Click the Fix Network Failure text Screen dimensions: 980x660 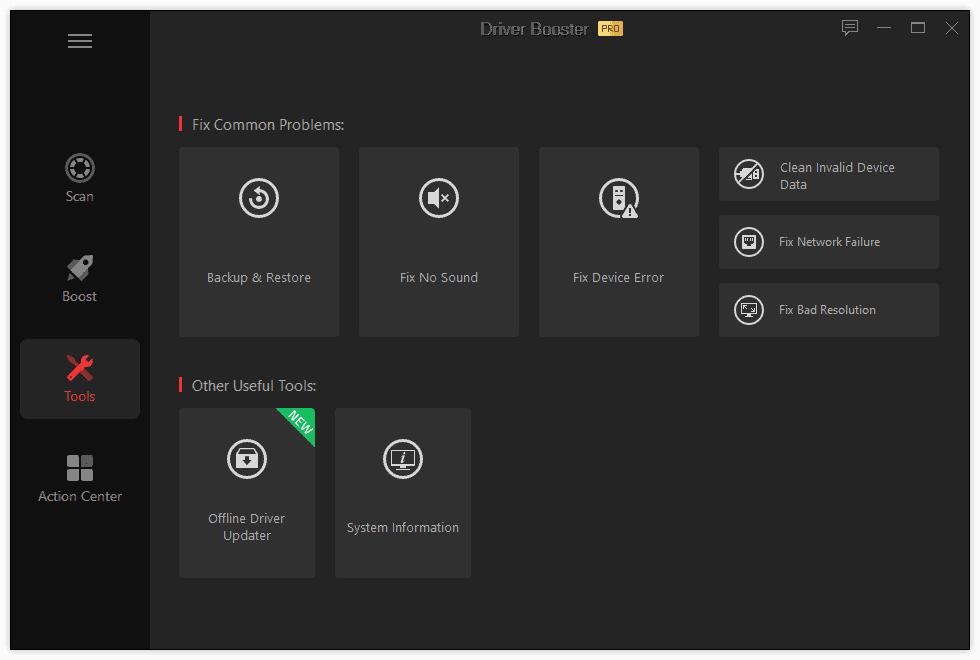tap(829, 242)
